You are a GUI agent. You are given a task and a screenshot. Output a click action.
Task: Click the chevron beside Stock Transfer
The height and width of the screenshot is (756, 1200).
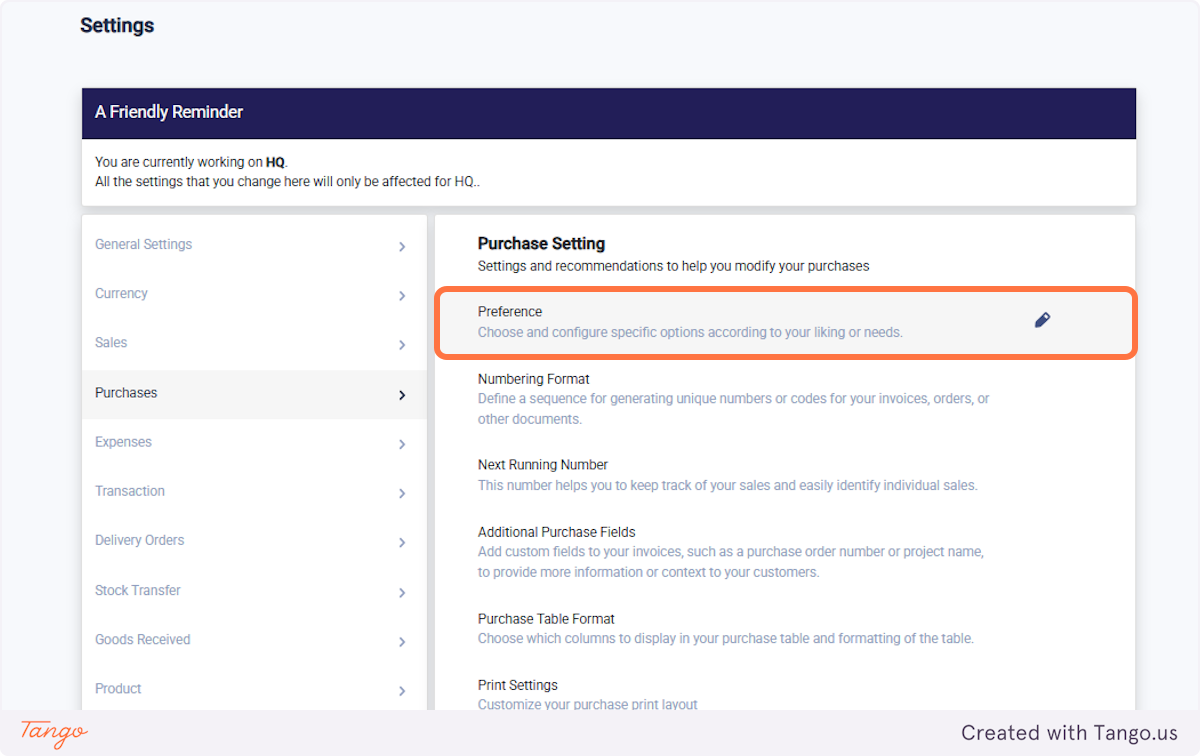click(x=402, y=592)
